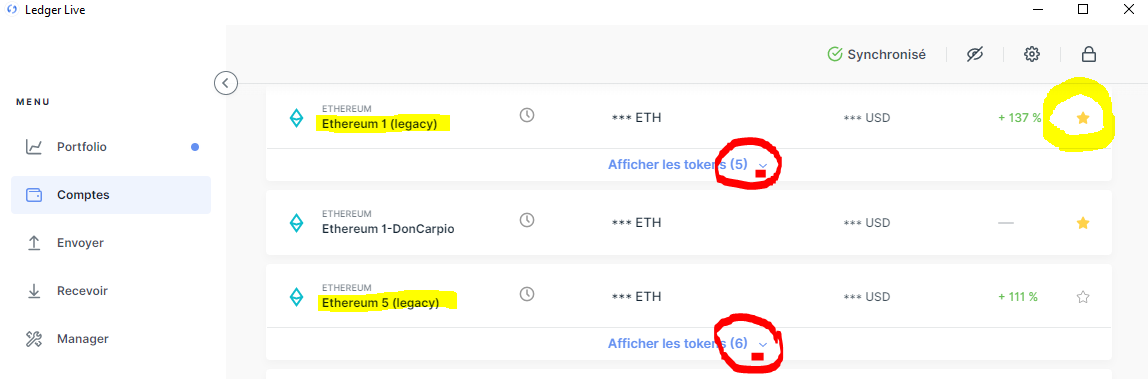This screenshot has width=1148, height=379.
Task: Click the Ledger Live logo in the title bar
Action: [12, 10]
